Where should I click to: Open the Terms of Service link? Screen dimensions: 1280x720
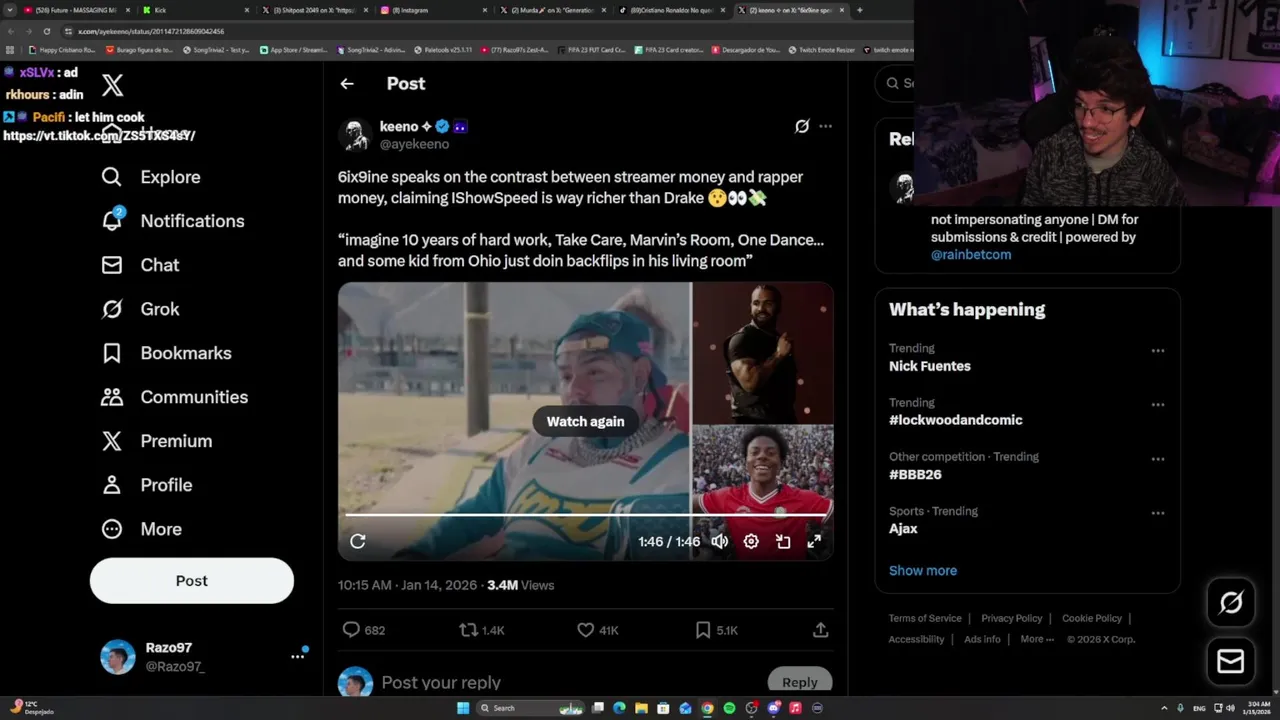tap(925, 618)
